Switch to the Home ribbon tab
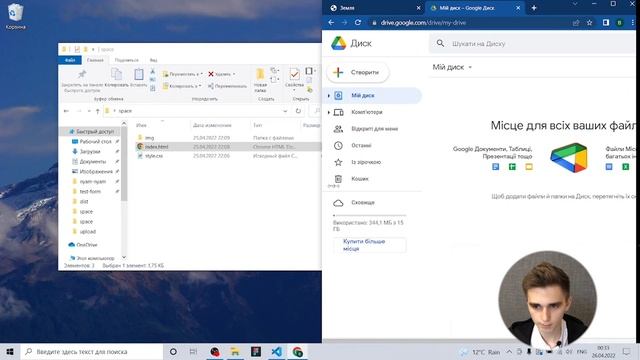 [x=95, y=60]
